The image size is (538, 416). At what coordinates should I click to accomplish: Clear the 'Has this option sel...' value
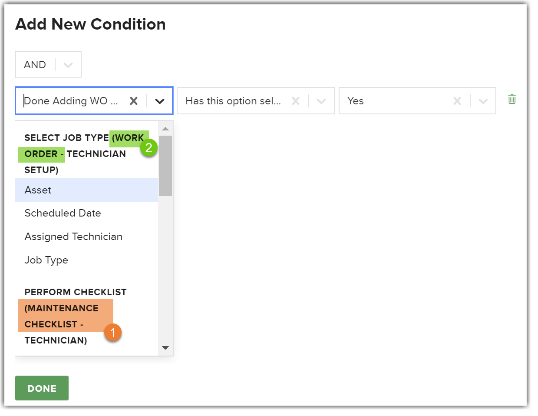pos(295,101)
